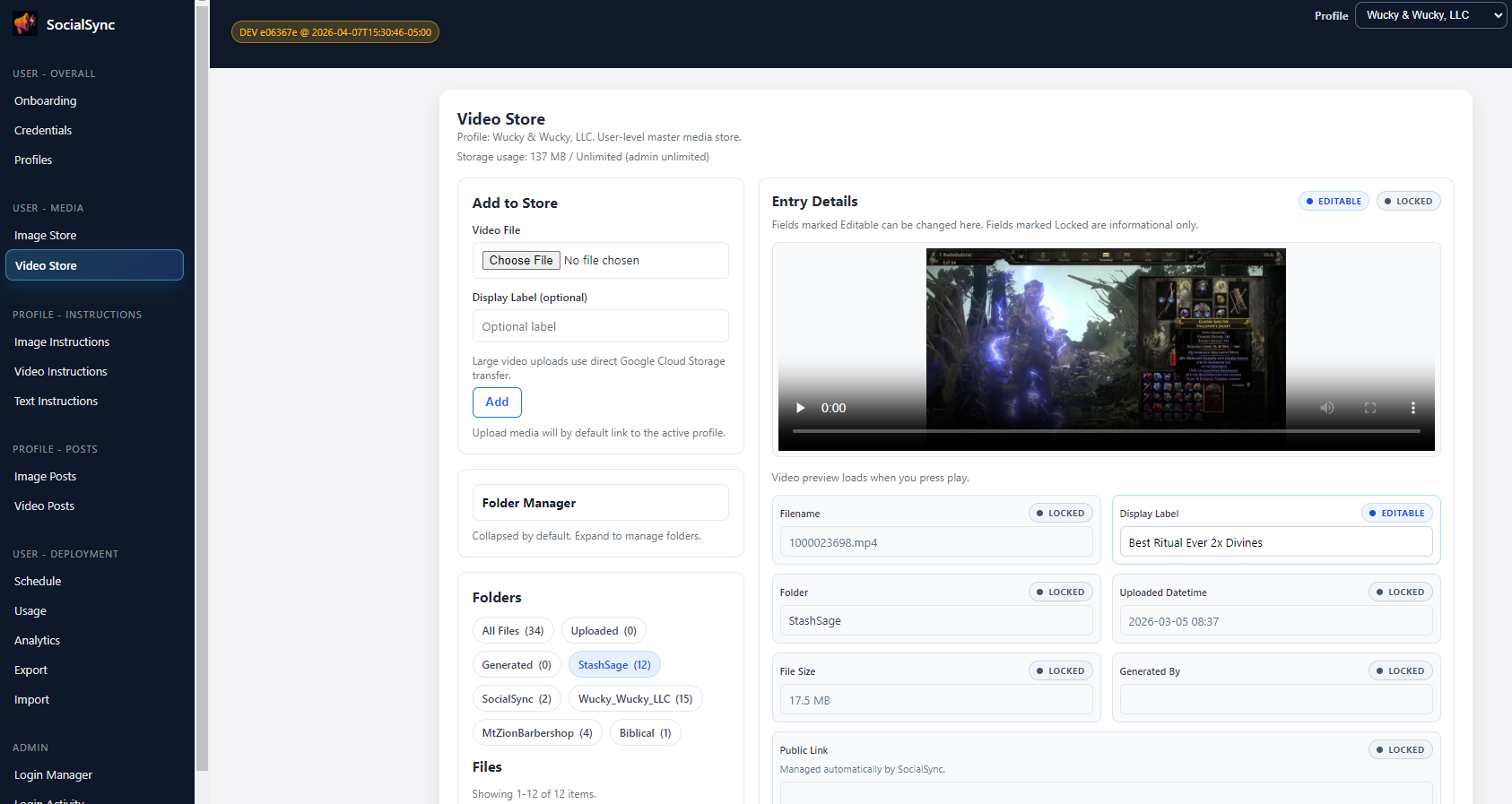This screenshot has width=1512, height=804.
Task: Expand the Folder Manager section
Action: click(x=600, y=503)
